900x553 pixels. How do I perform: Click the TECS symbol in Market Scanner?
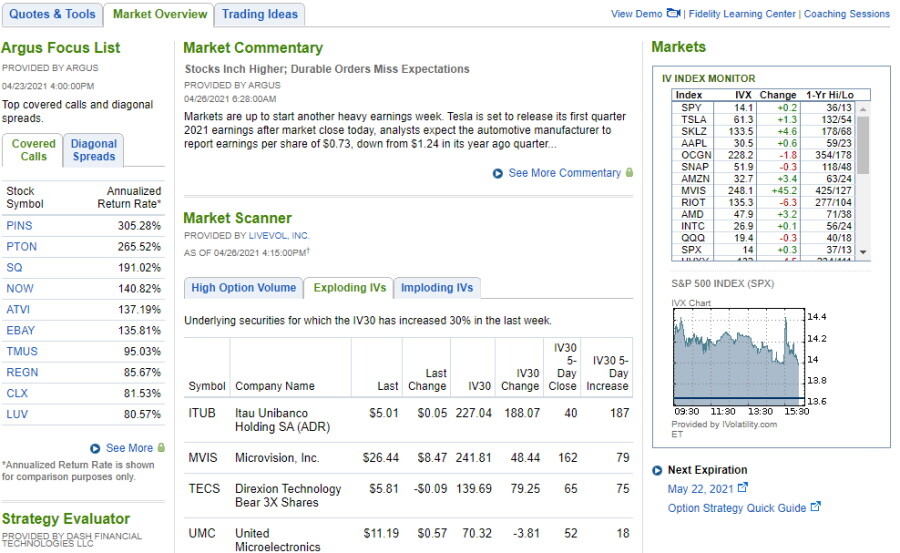(204, 489)
